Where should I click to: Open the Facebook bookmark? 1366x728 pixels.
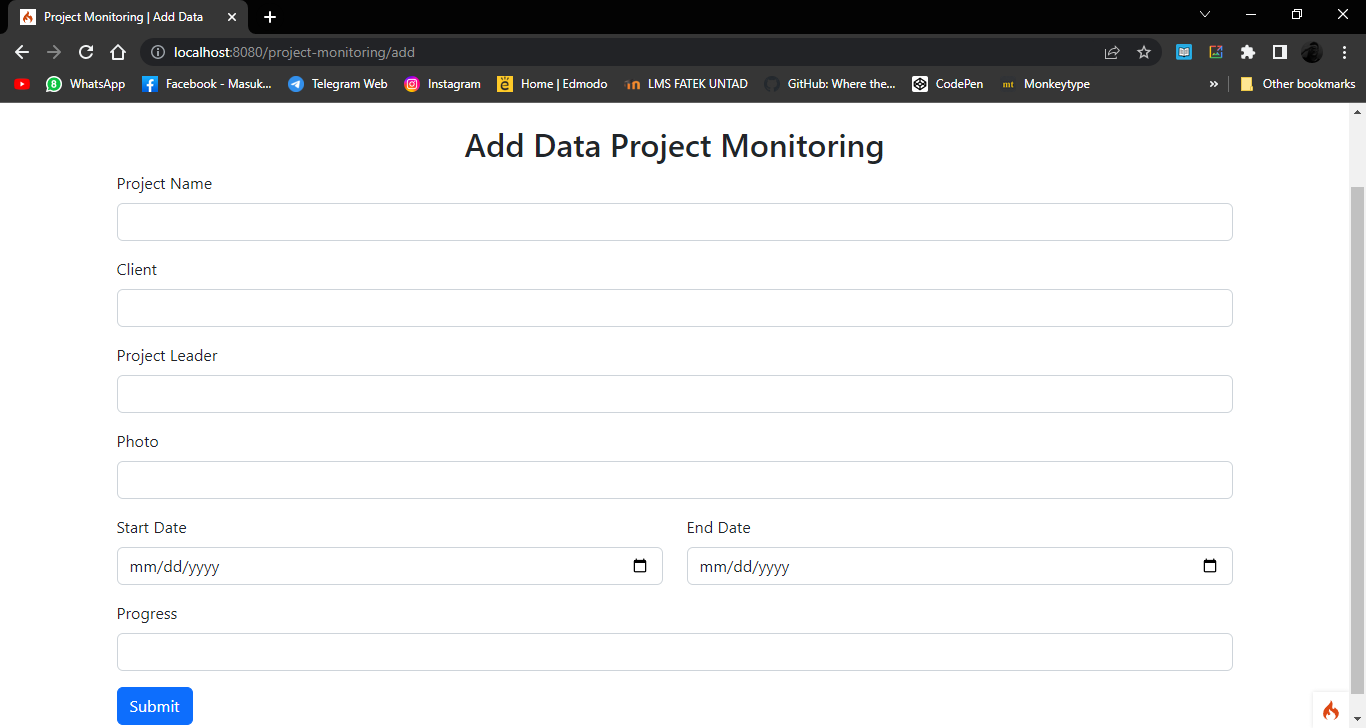coord(207,84)
